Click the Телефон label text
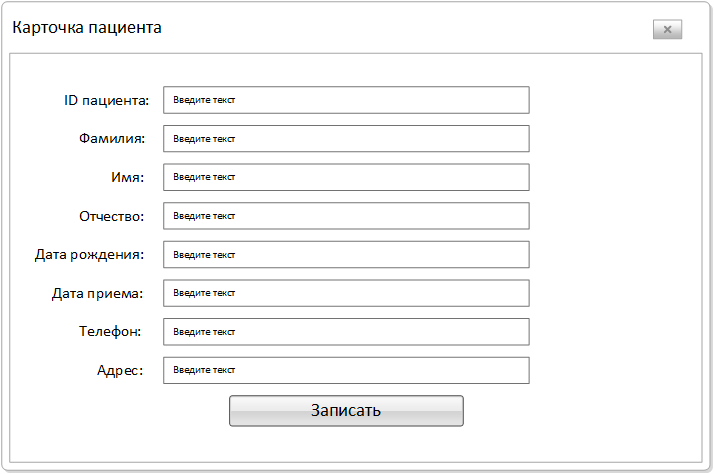This screenshot has height=474, width=714. click(x=110, y=331)
